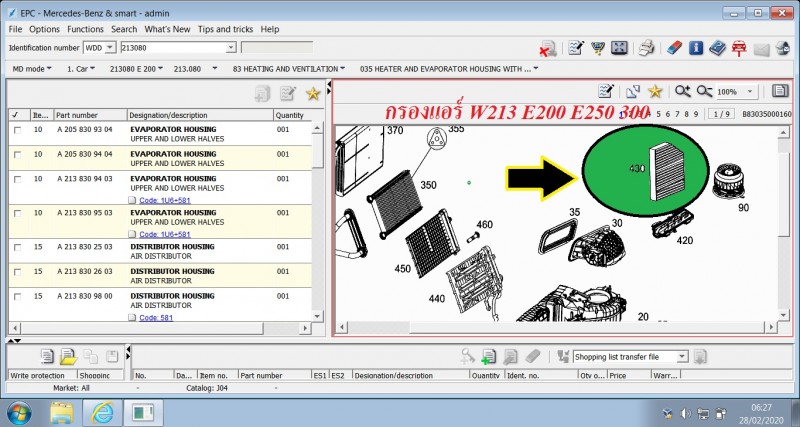The height and width of the screenshot is (427, 800).
Task: Open the Search menu
Action: point(124,29)
